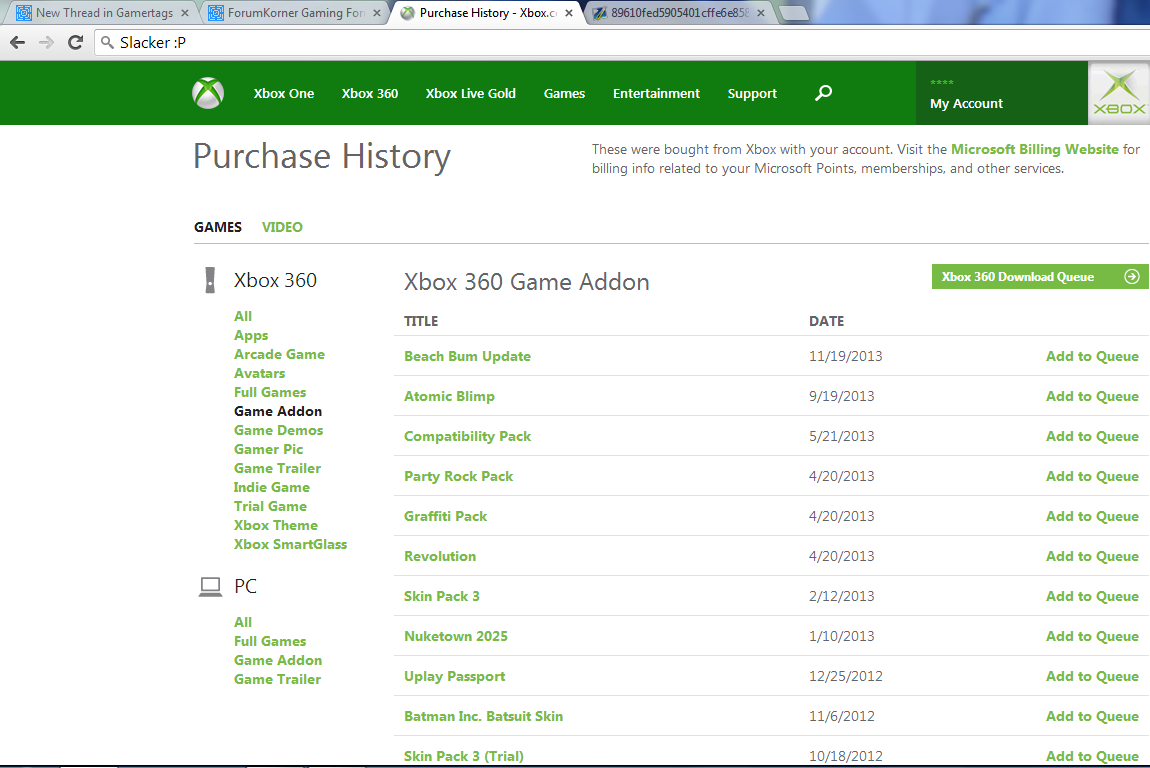Filter PC section by Full Games
Screen dimensions: 1150x768
point(270,641)
